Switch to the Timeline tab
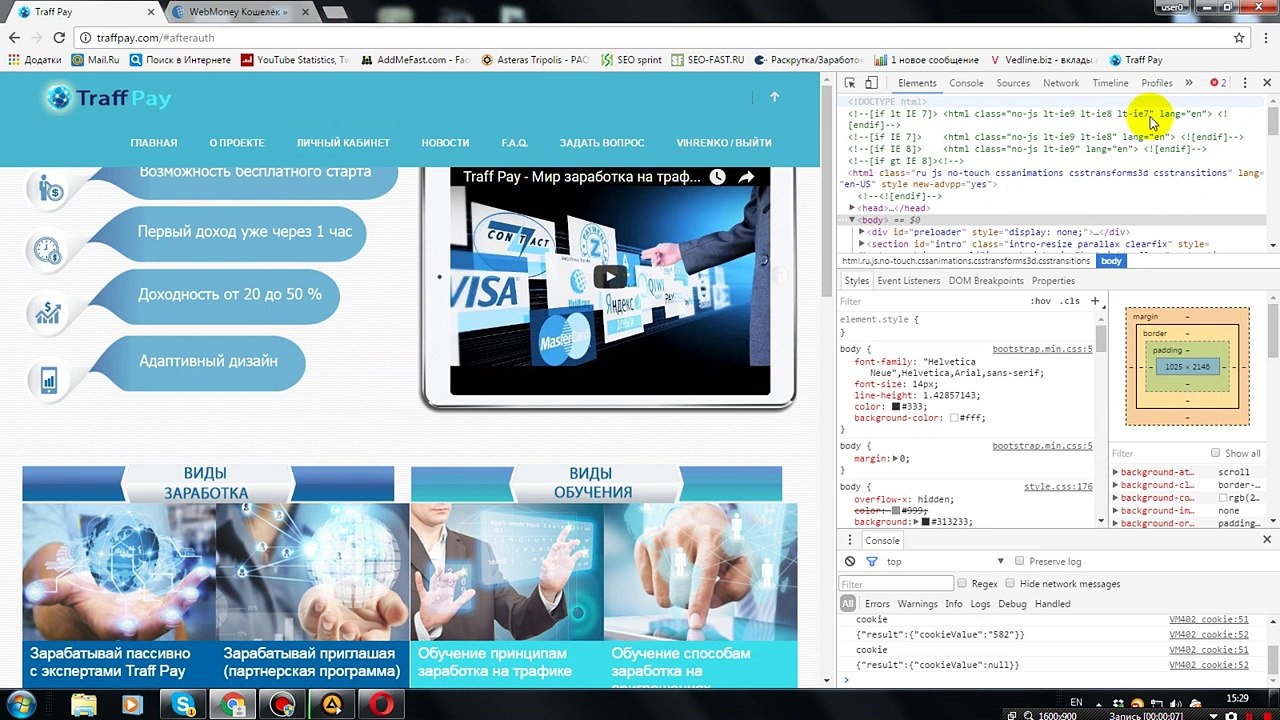The width and height of the screenshot is (1280, 720). [1110, 83]
